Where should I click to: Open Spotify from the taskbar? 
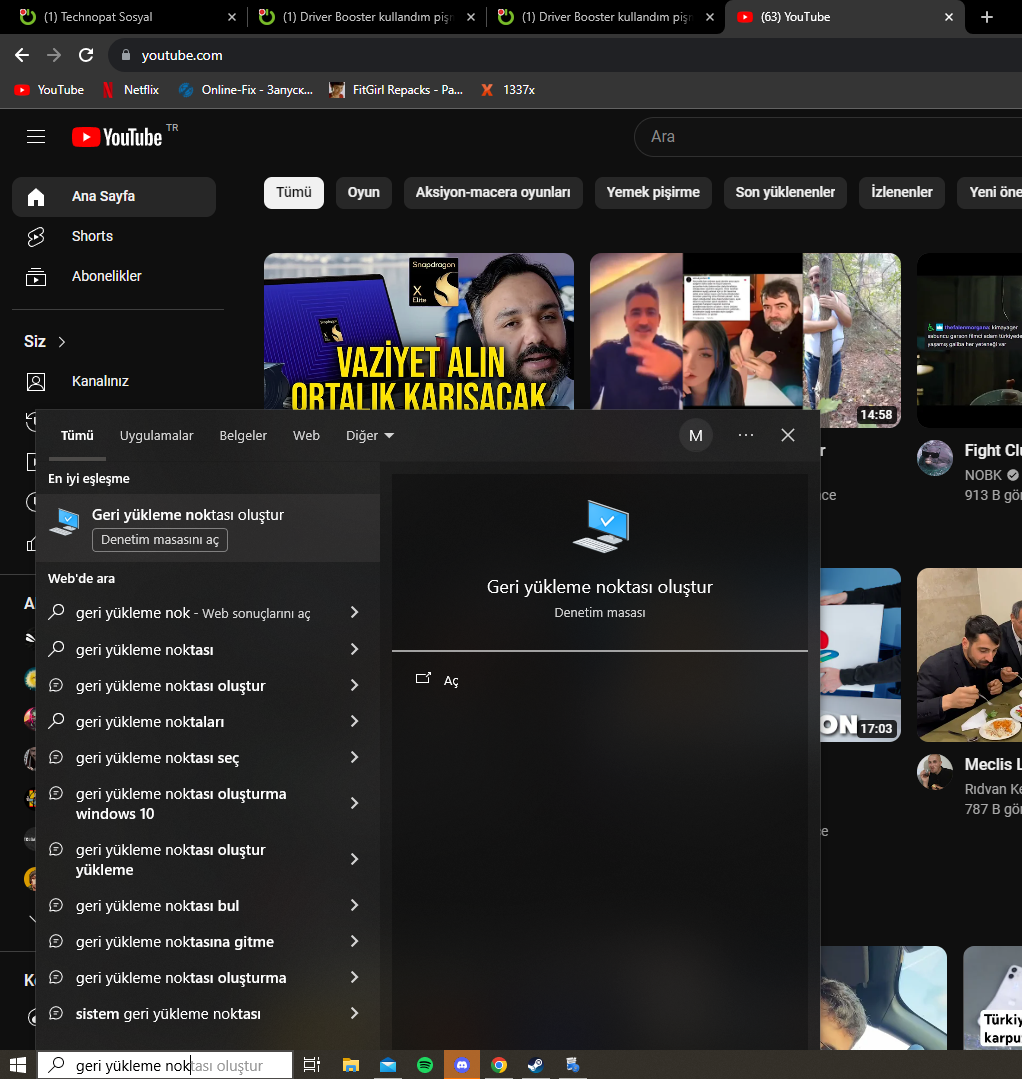click(x=425, y=1065)
